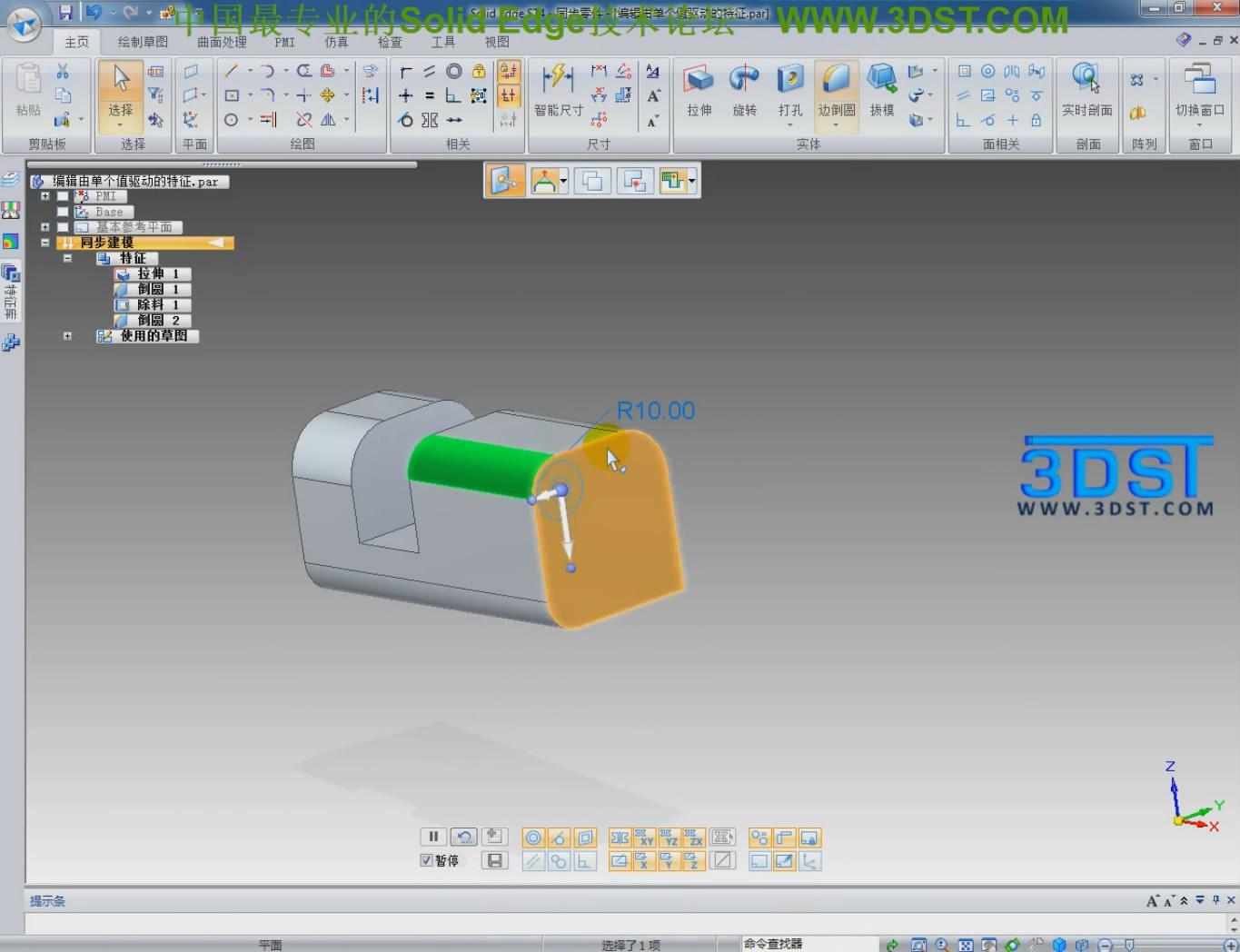The width and height of the screenshot is (1240, 952).
Task: Expand the PMI tree node
Action: (x=45, y=196)
